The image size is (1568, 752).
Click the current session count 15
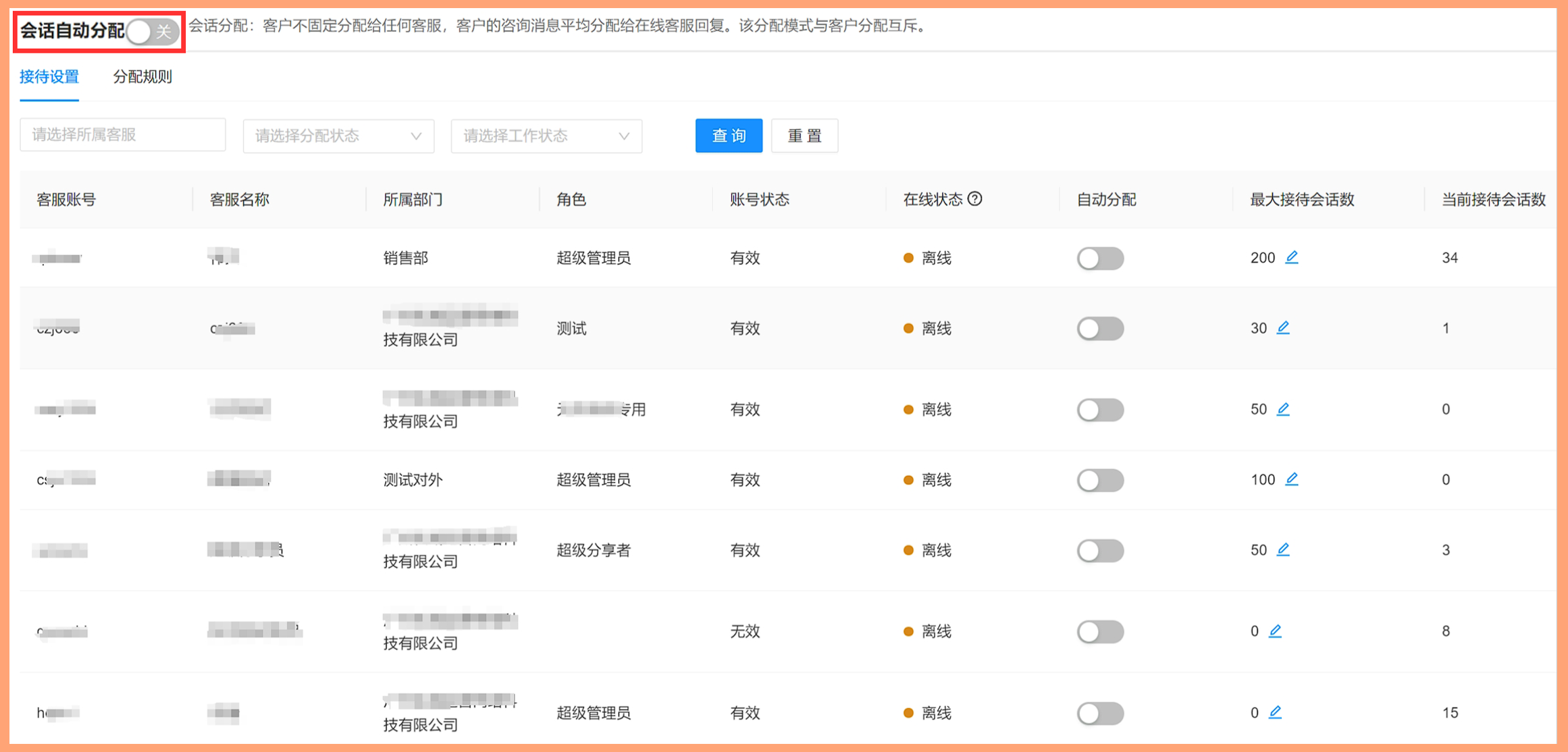pyautogui.click(x=1450, y=713)
